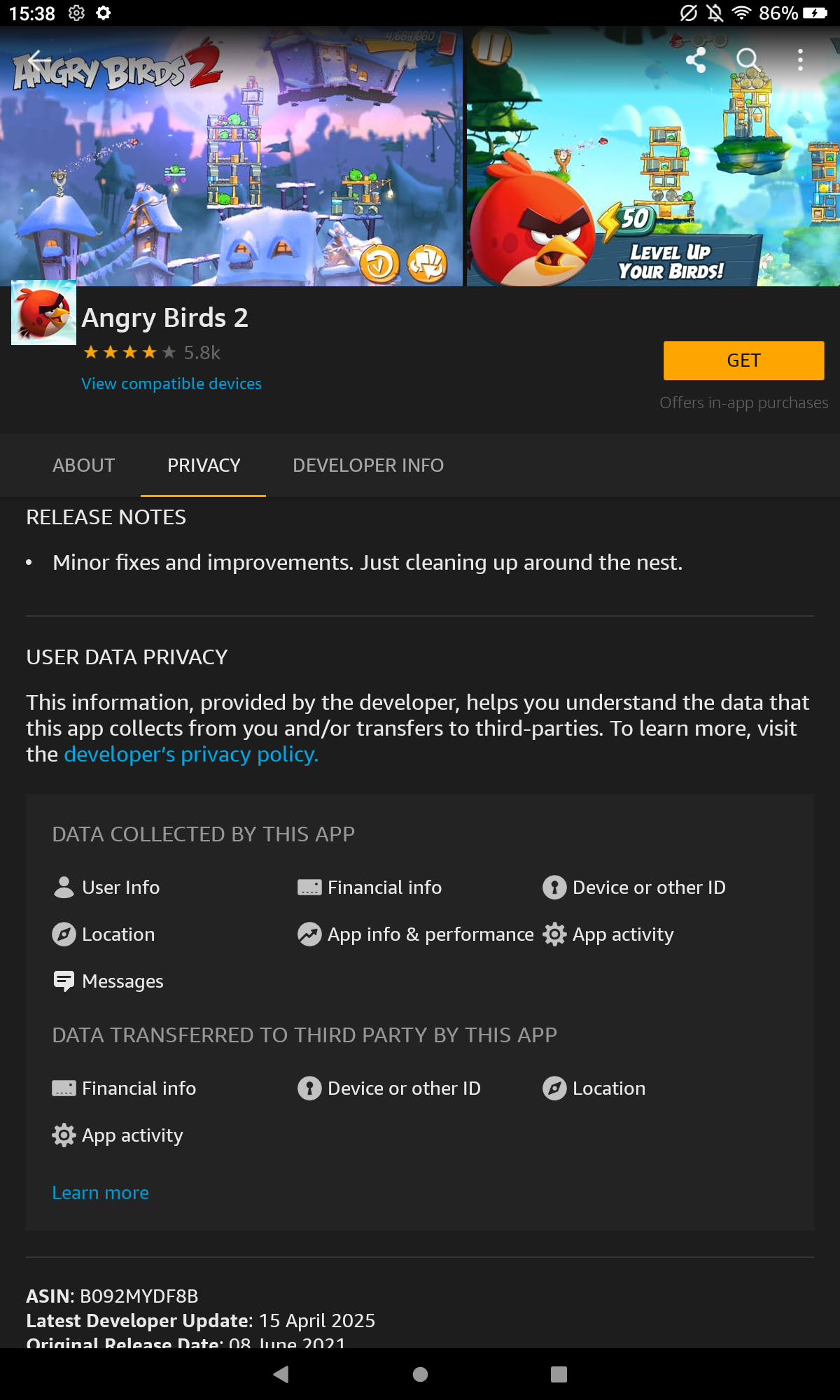Viewport: 840px width, 1400px height.
Task: Select the Financial info icon under third-party data
Action: [x=64, y=1088]
